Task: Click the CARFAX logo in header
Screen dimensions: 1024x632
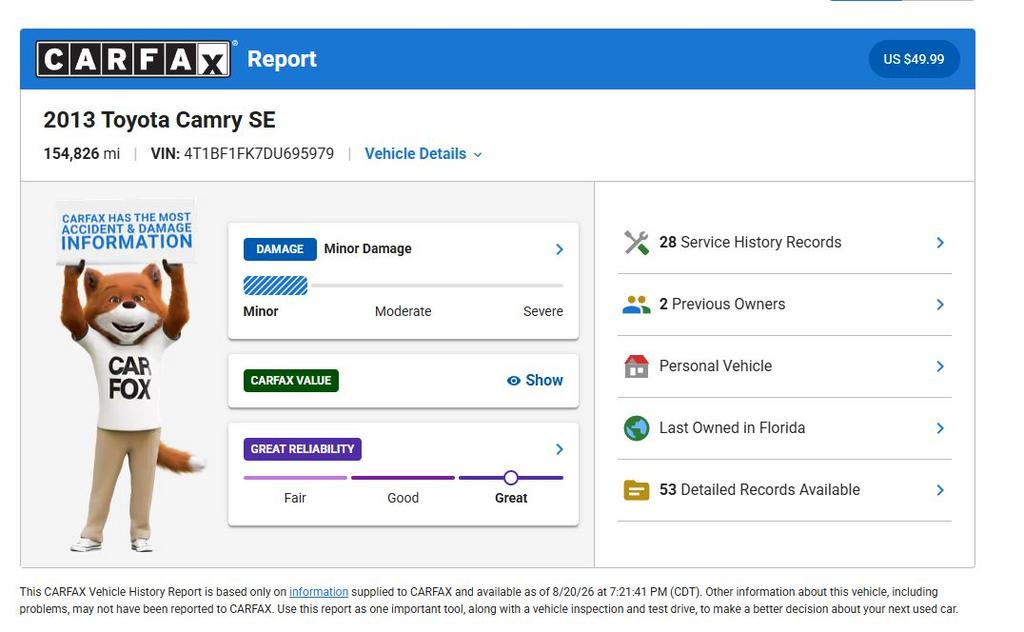Action: click(133, 59)
